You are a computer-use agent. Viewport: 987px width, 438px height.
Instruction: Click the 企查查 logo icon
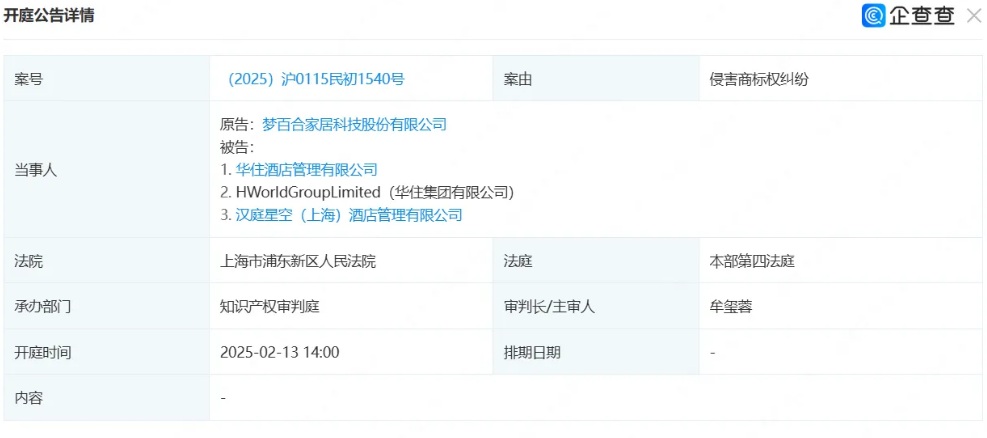click(874, 16)
